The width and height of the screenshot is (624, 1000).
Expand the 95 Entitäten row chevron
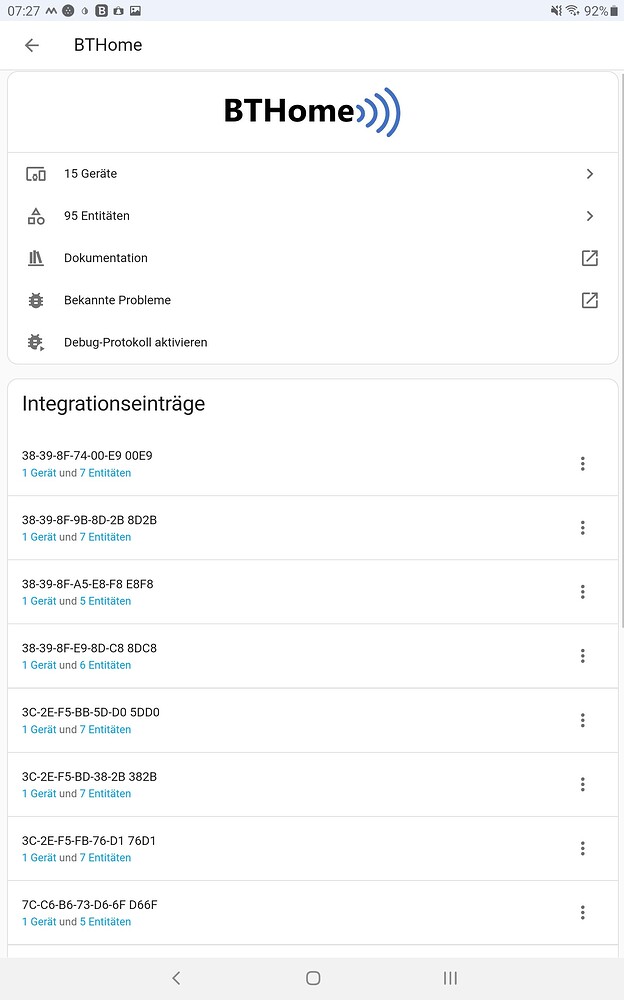point(590,215)
